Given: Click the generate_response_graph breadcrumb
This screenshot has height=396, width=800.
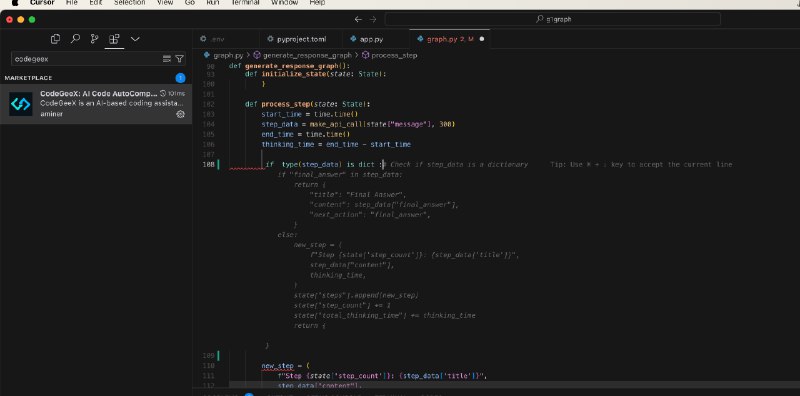Looking at the screenshot, I should [x=307, y=55].
